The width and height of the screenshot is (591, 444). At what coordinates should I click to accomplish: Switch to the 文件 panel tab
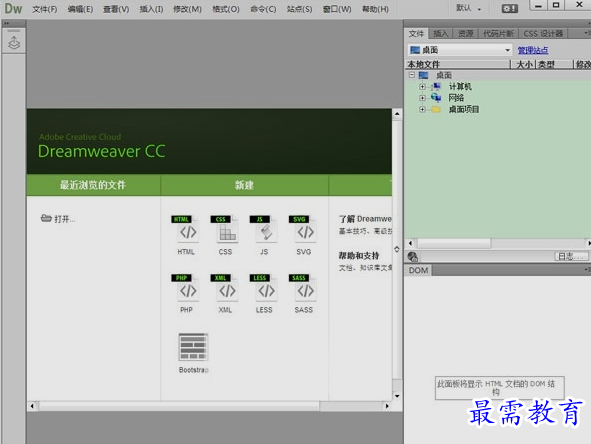point(416,34)
